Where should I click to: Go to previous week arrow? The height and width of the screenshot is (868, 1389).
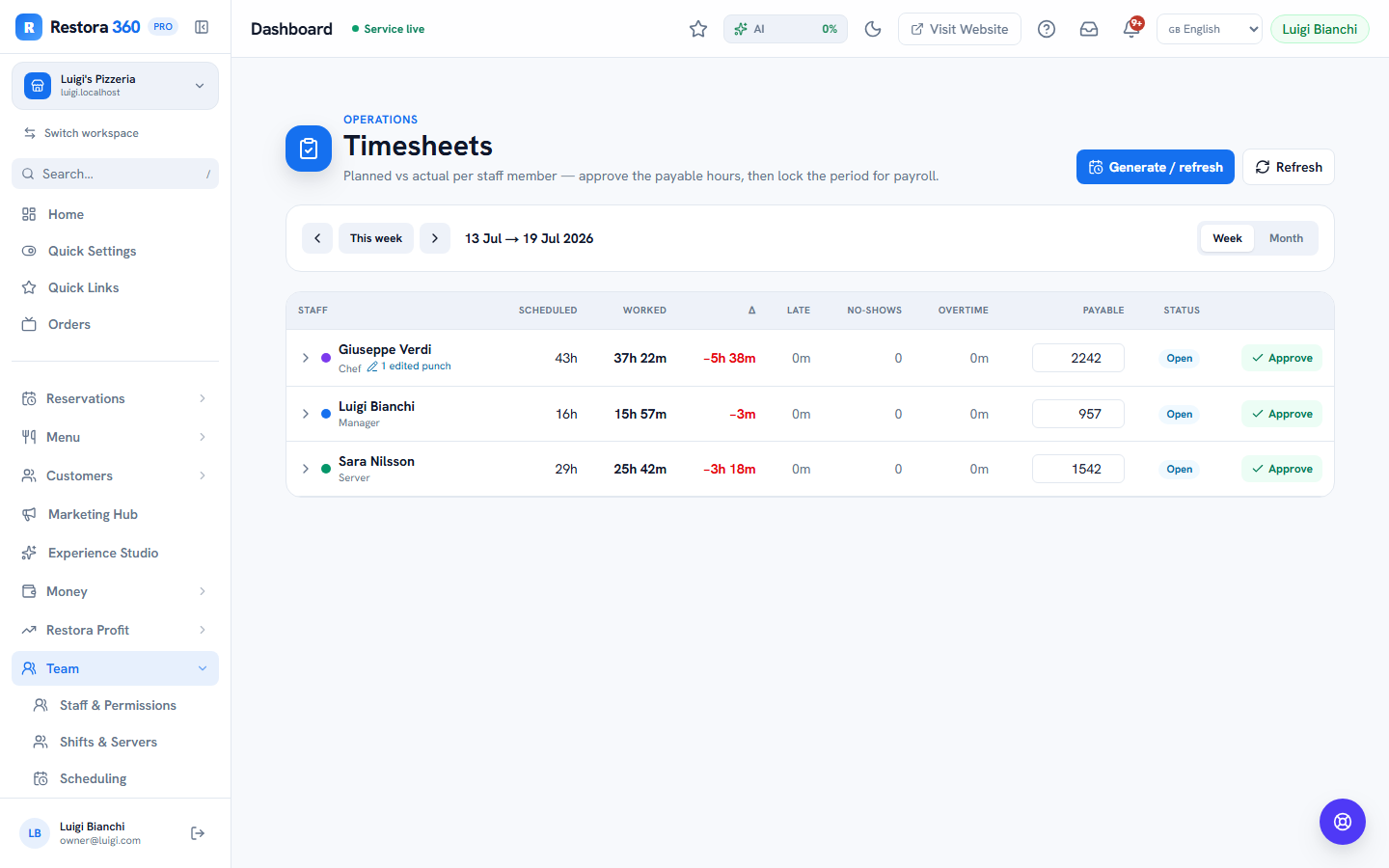point(317,238)
